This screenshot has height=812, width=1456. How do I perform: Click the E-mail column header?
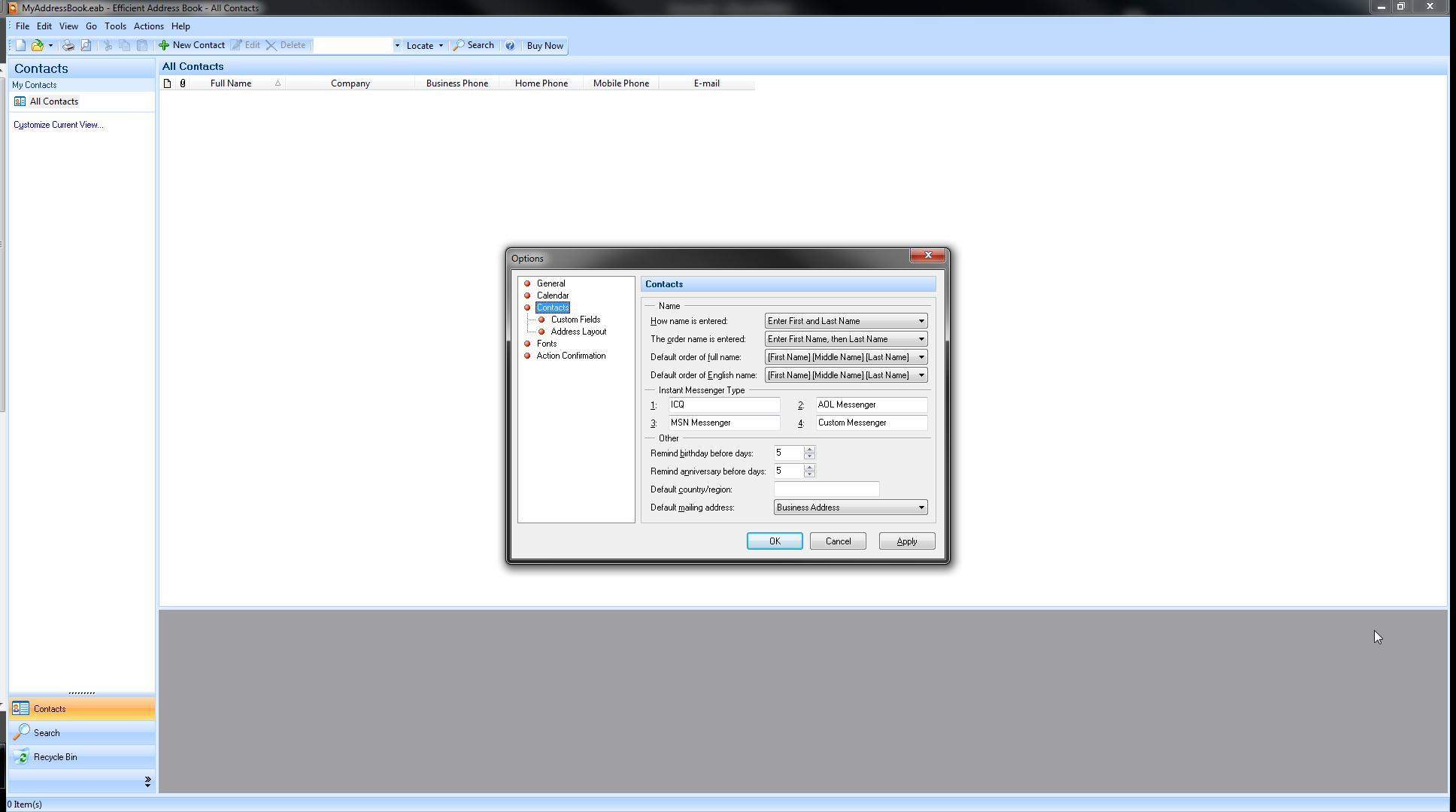[x=707, y=83]
